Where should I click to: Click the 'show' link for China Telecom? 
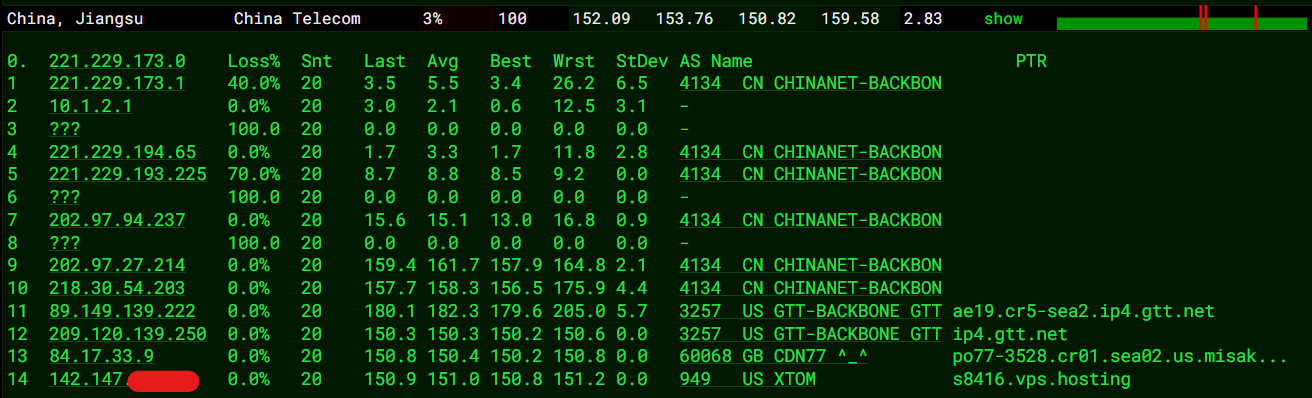(x=1003, y=19)
